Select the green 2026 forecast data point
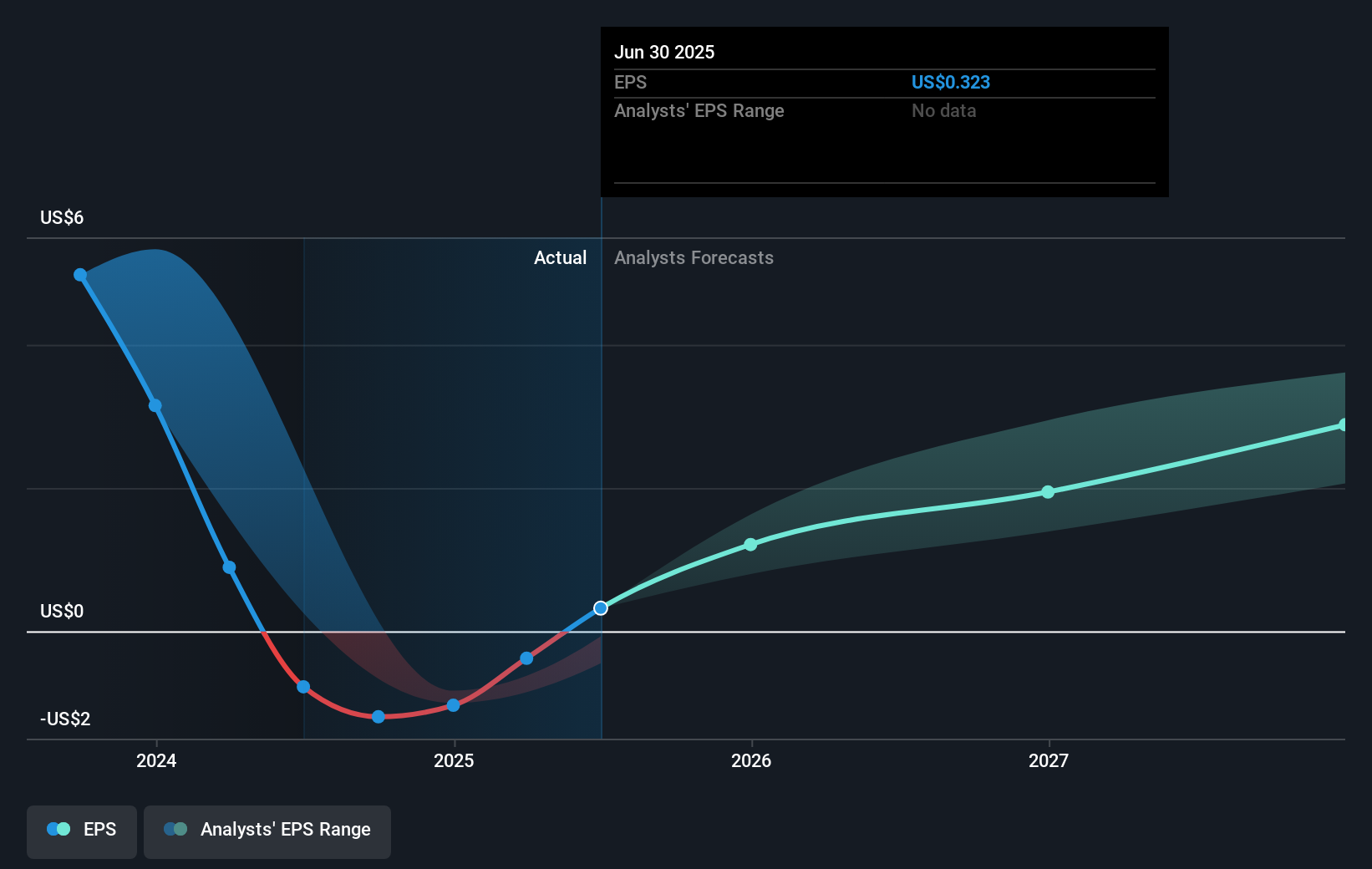Screen dimensions: 1372x869 tap(751, 544)
